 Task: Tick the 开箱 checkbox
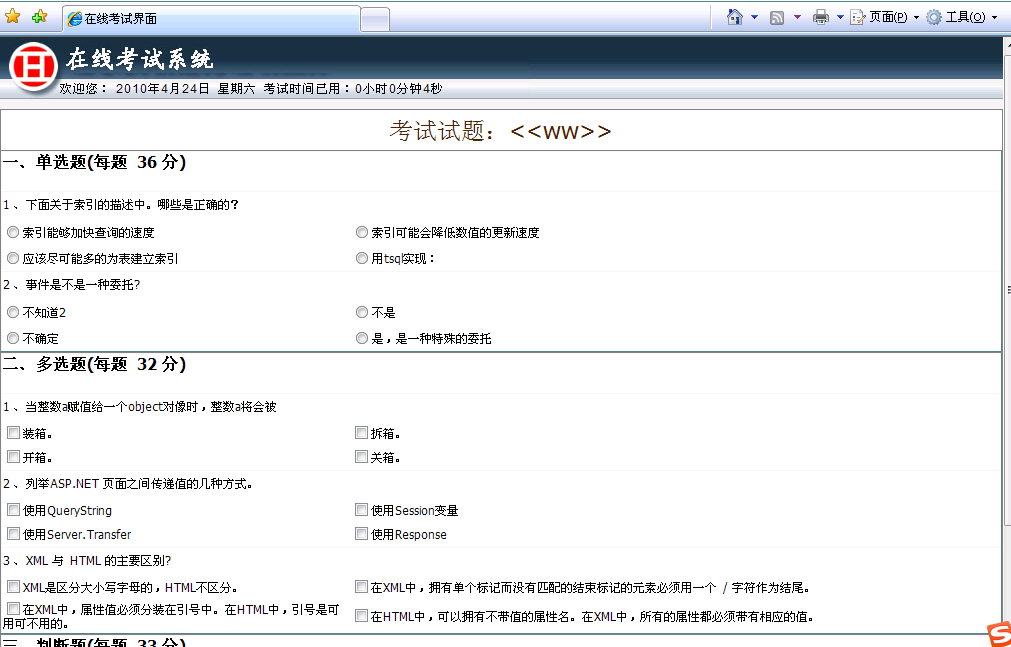coord(14,457)
